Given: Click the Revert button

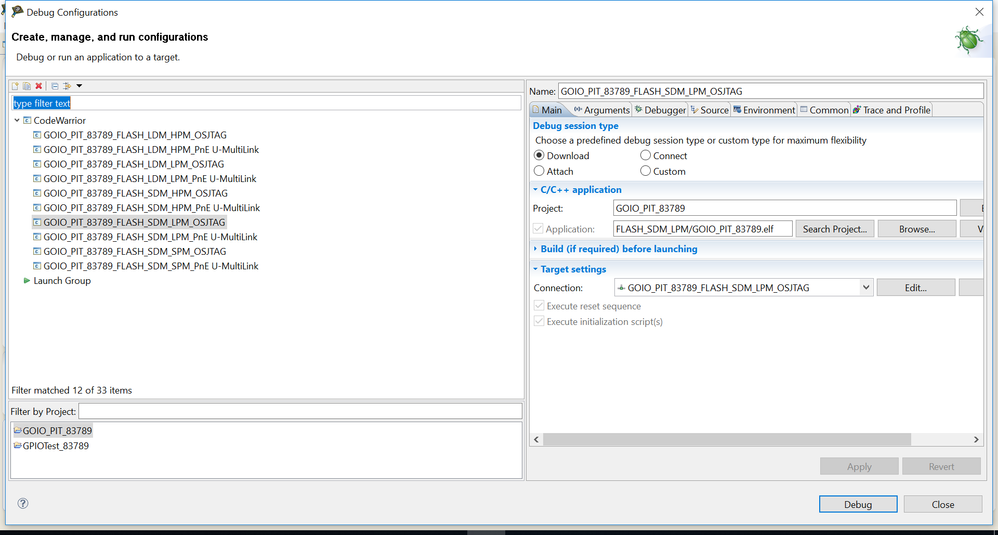Looking at the screenshot, I should pos(941,466).
